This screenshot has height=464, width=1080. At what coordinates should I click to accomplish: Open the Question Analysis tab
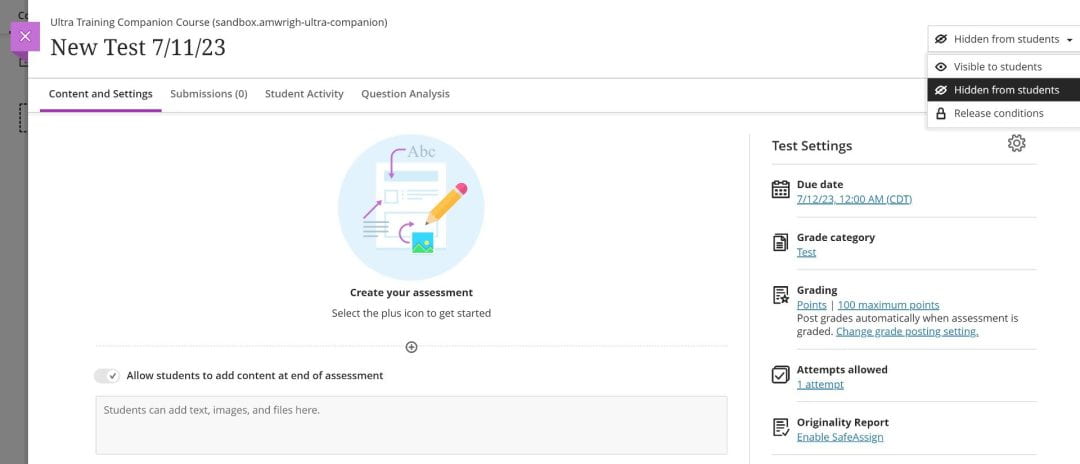pyautogui.click(x=405, y=94)
